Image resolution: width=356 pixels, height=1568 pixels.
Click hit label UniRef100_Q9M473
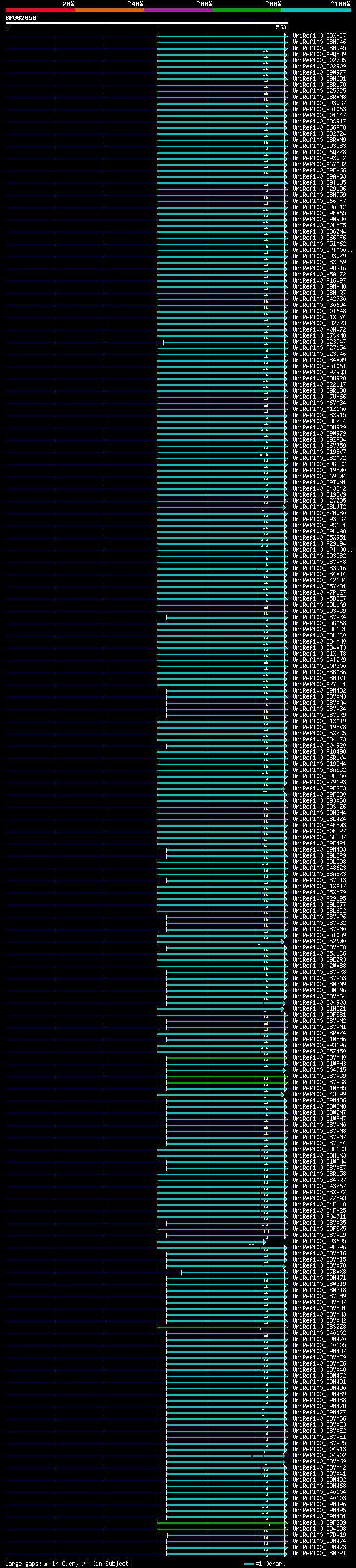(x=319, y=1547)
